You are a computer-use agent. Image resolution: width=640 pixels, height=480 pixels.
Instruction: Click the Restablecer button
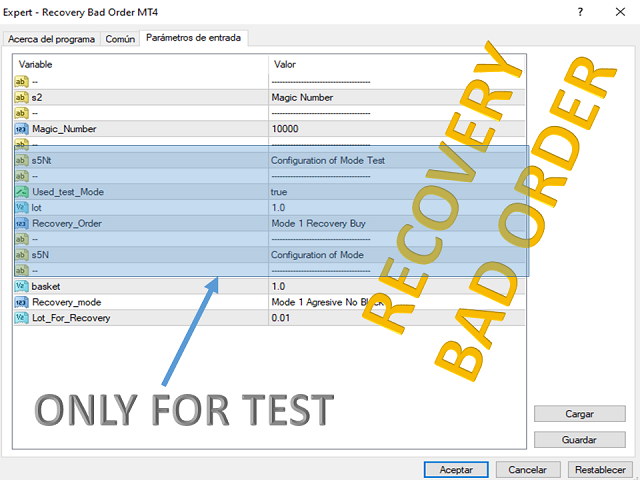[600, 470]
